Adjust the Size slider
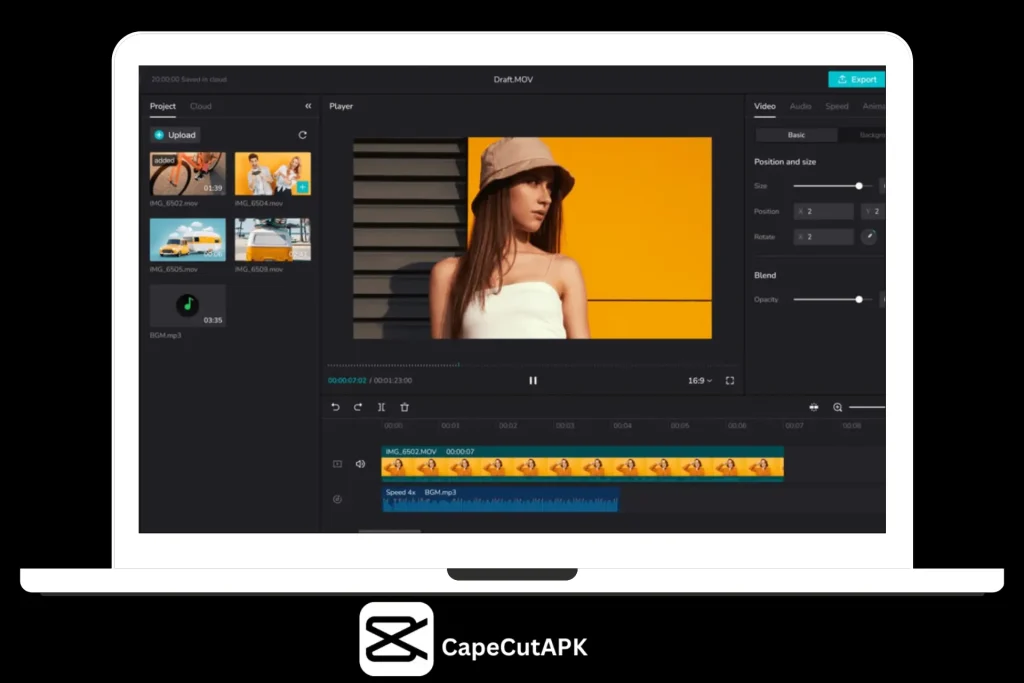This screenshot has height=683, width=1024. [x=833, y=186]
